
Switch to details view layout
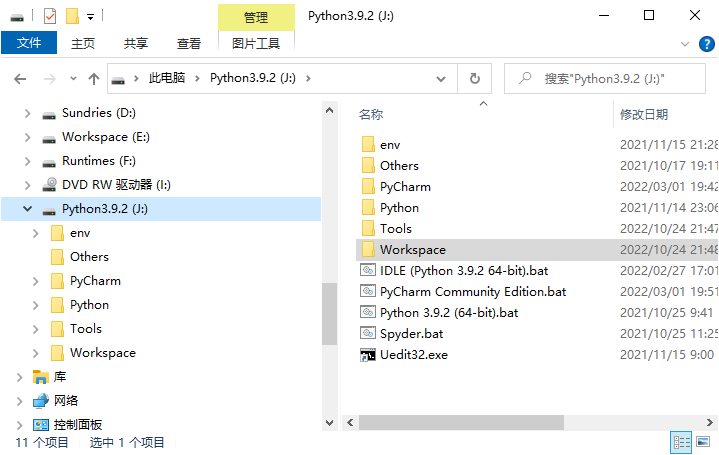click(682, 442)
